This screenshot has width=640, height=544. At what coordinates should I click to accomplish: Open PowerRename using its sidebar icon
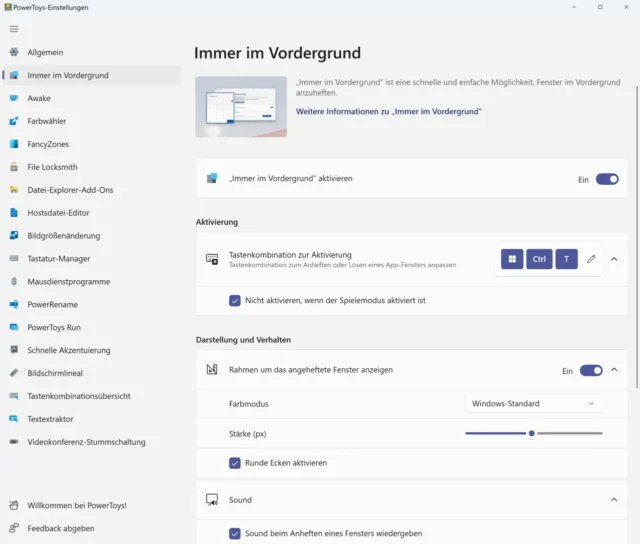tap(15, 304)
